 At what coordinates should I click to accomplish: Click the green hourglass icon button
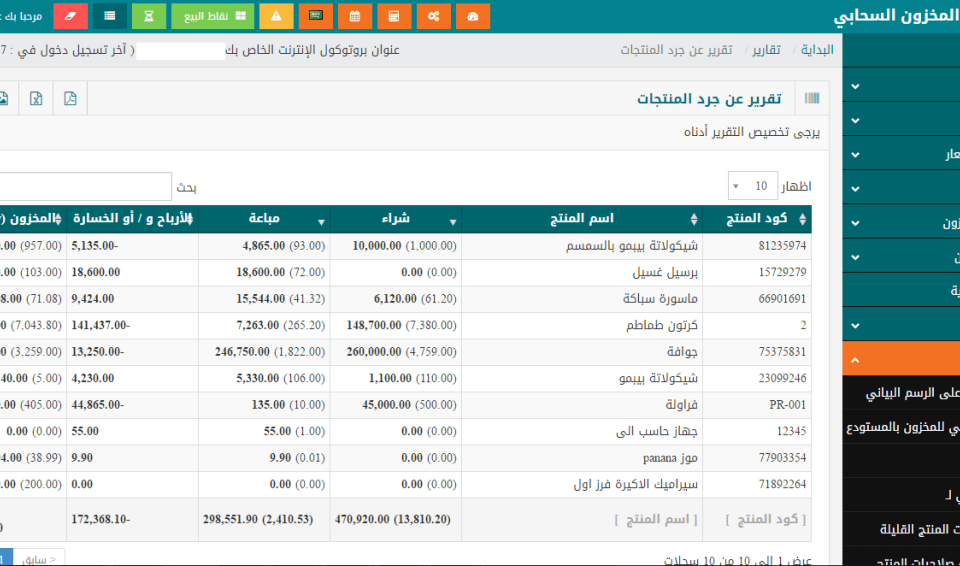pyautogui.click(x=149, y=16)
